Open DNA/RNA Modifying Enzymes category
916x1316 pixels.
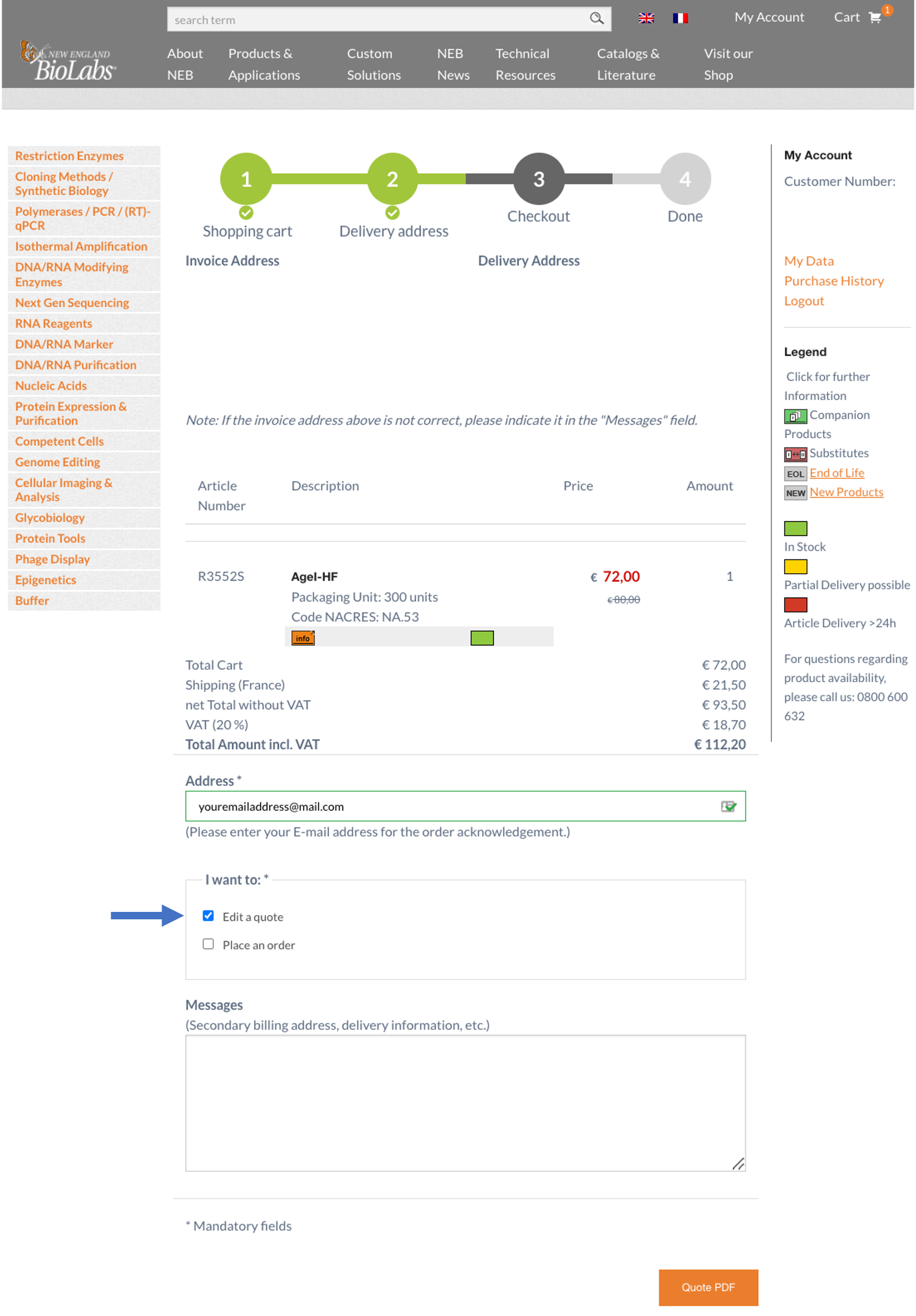click(84, 274)
